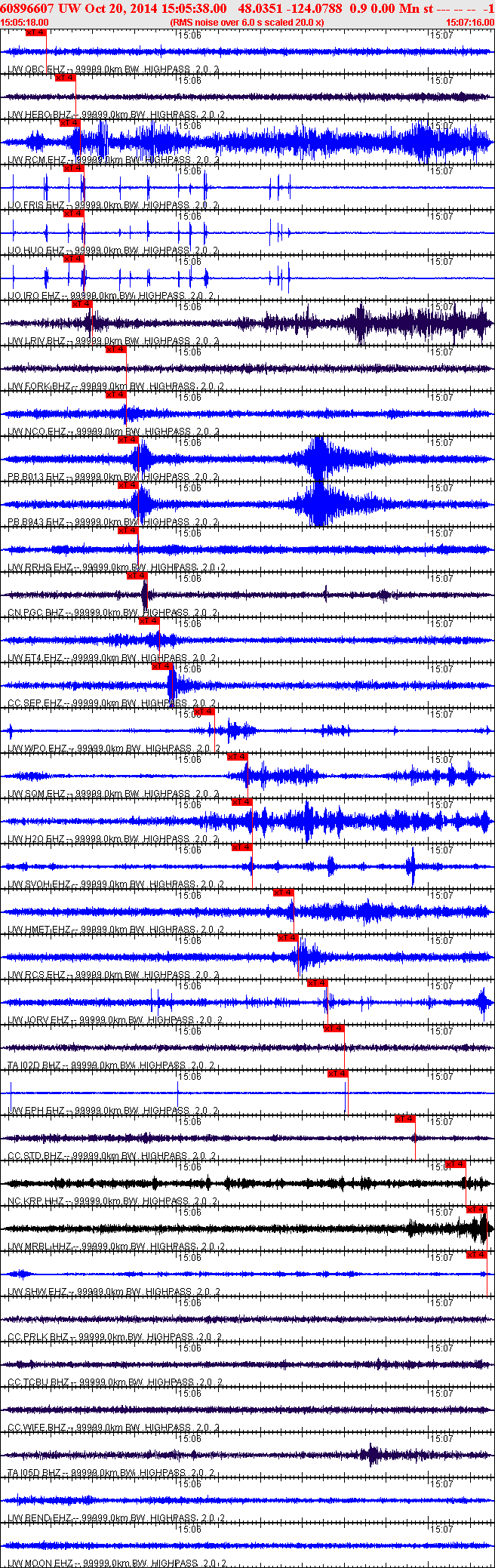Select the pick flag on RCM trace

pos(70,123)
